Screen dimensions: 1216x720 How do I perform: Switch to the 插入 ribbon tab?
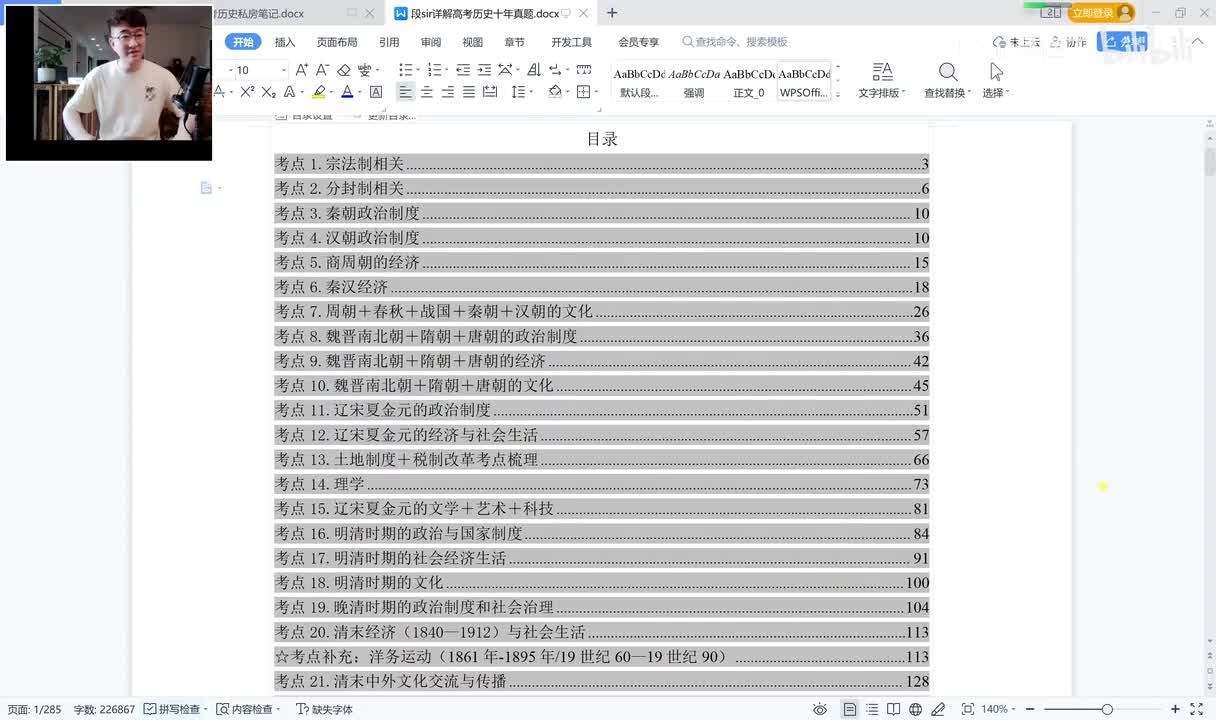tap(285, 42)
